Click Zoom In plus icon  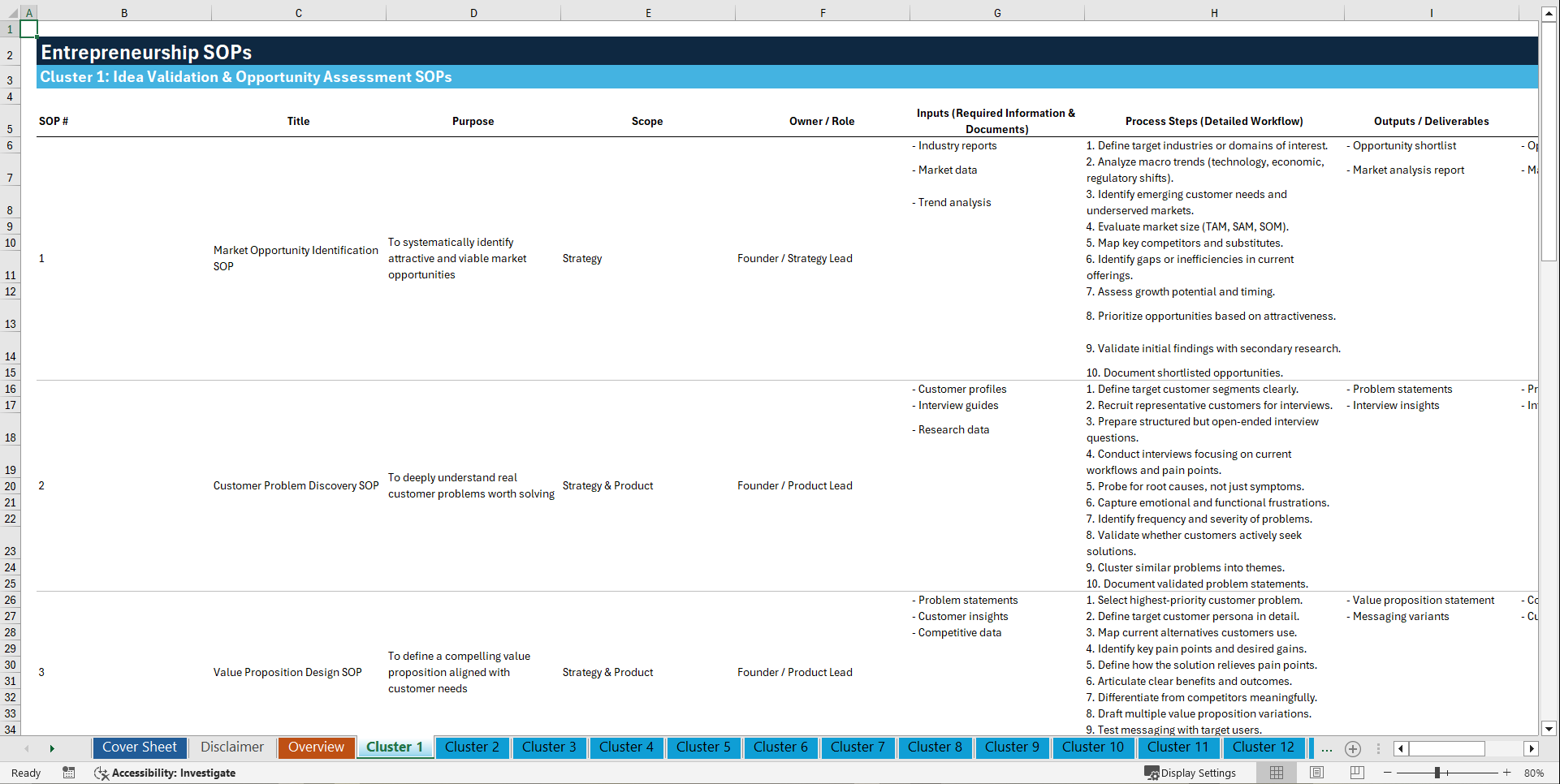tap(1507, 773)
